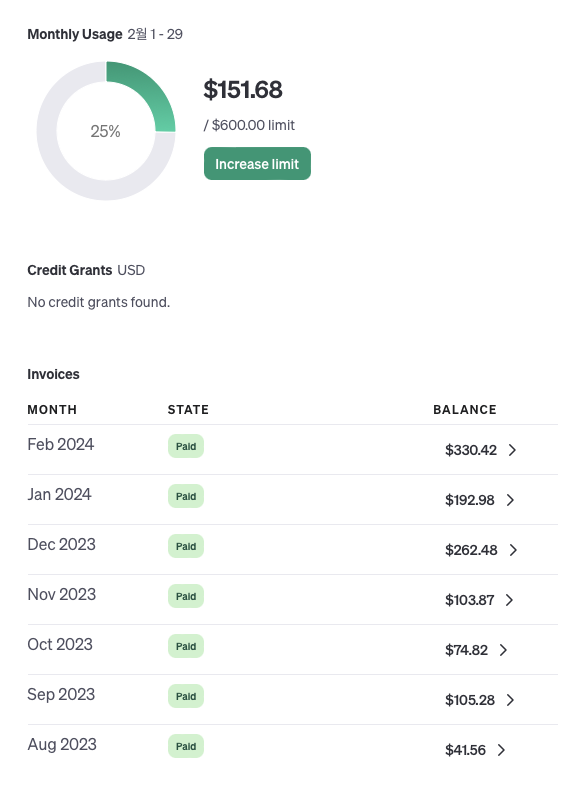Click the Aug 2023 month label
Screen dimensions: 580x793
62,744
